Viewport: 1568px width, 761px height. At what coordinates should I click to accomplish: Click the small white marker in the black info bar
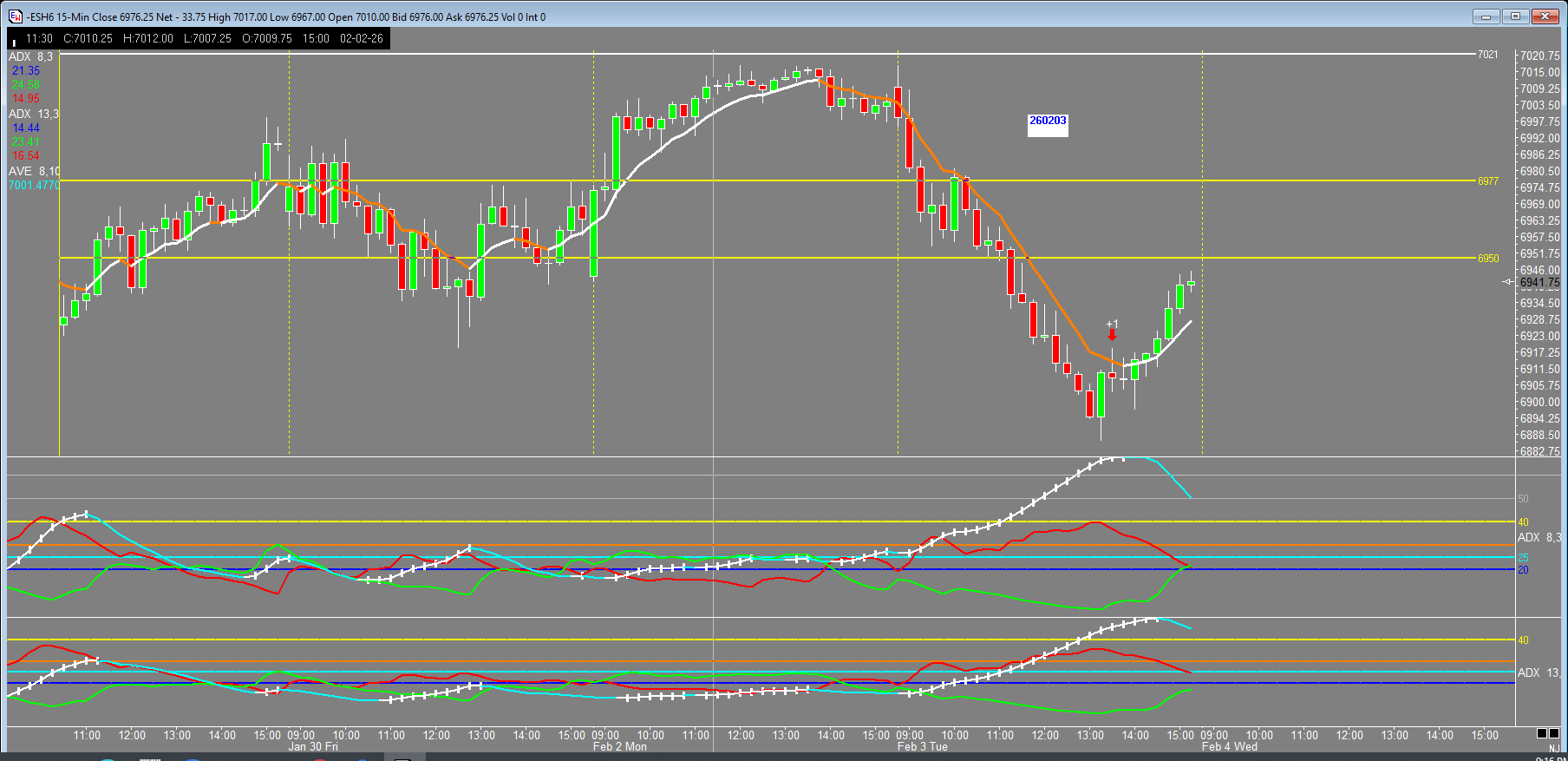click(x=14, y=42)
